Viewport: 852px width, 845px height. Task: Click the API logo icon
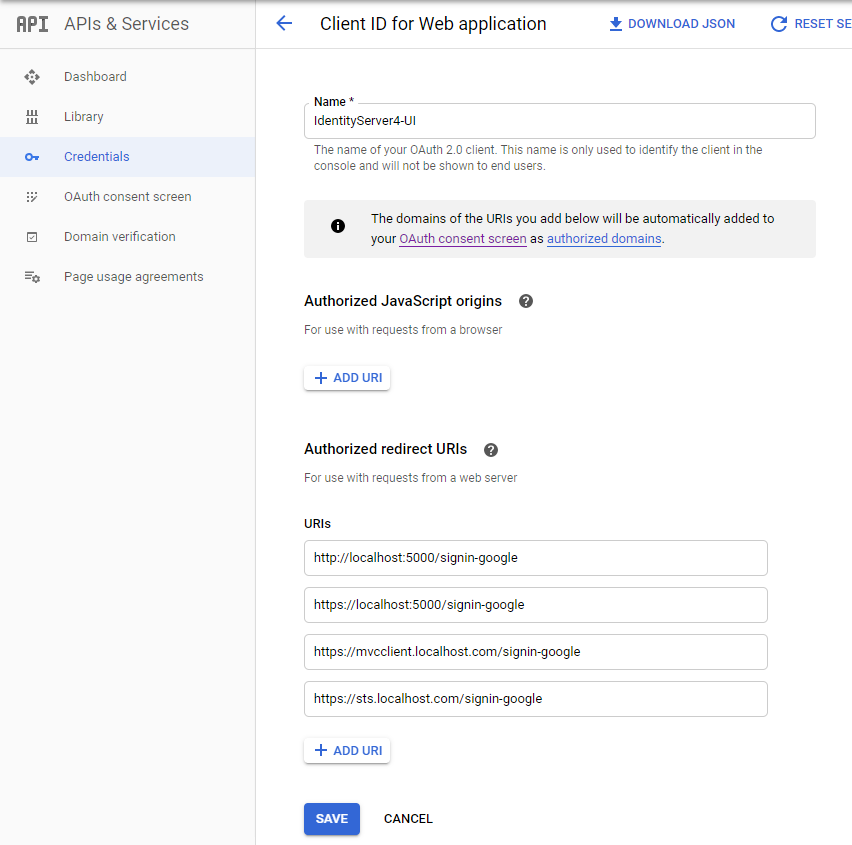tap(32, 24)
